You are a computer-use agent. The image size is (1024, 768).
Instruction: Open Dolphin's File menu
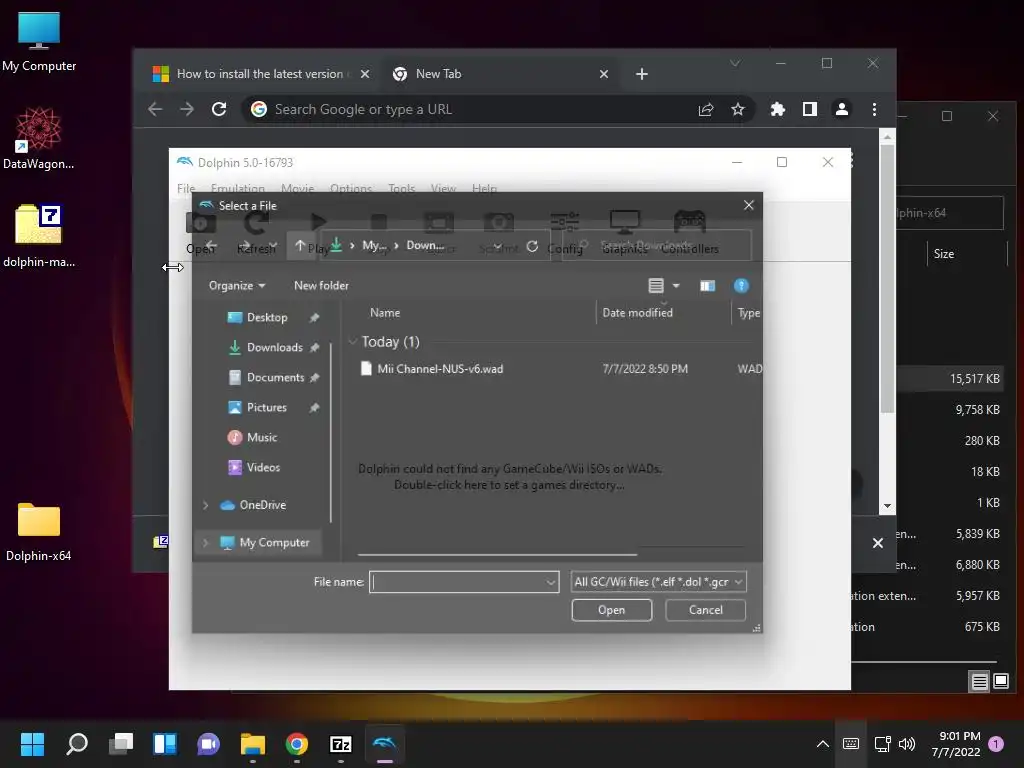pos(186,188)
